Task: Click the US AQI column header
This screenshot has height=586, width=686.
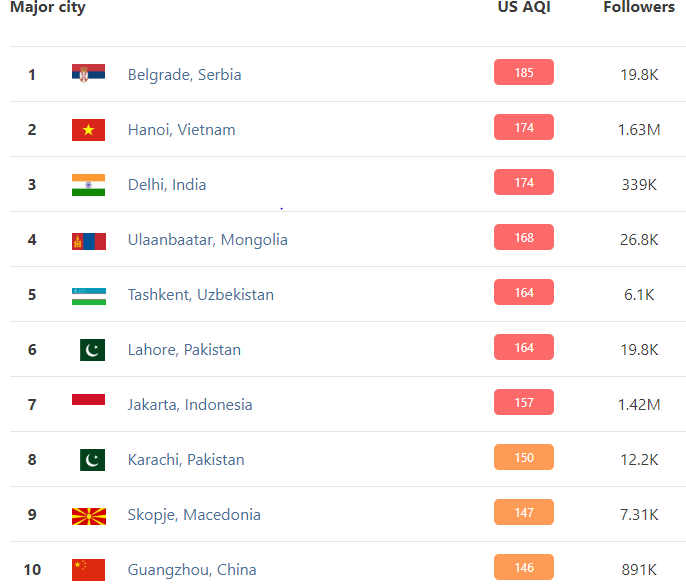Action: [x=524, y=7]
